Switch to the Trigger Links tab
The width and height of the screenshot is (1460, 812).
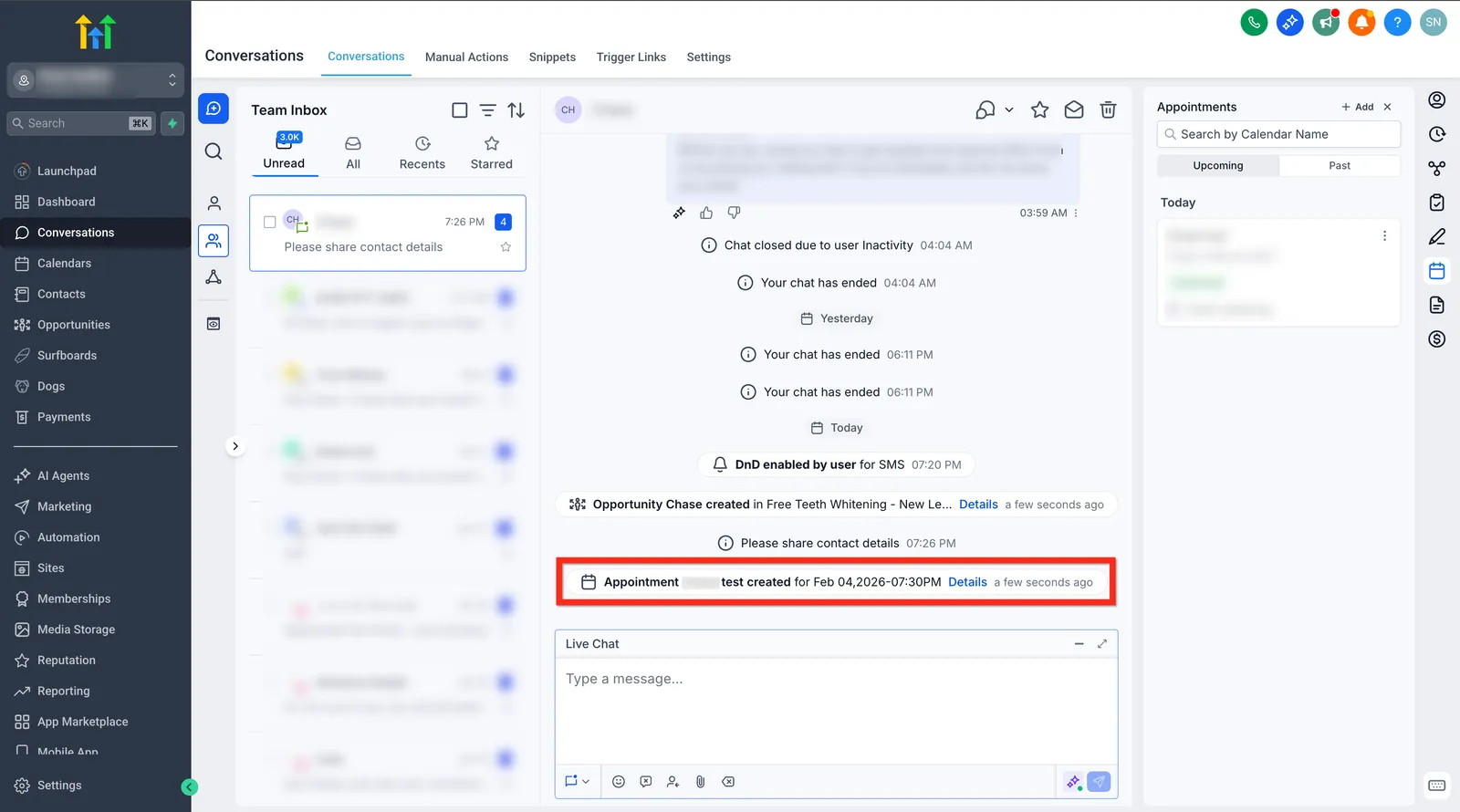pyautogui.click(x=631, y=57)
